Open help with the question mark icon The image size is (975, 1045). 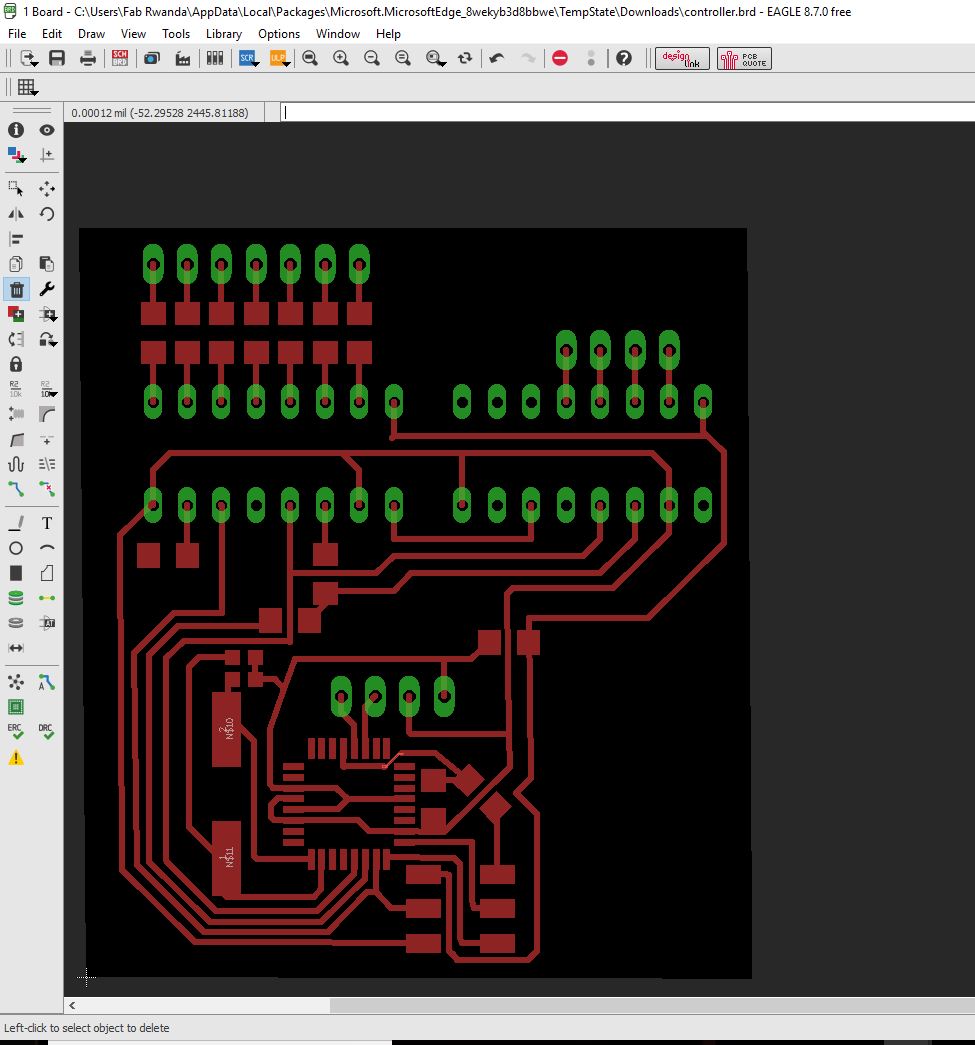pyautogui.click(x=624, y=59)
